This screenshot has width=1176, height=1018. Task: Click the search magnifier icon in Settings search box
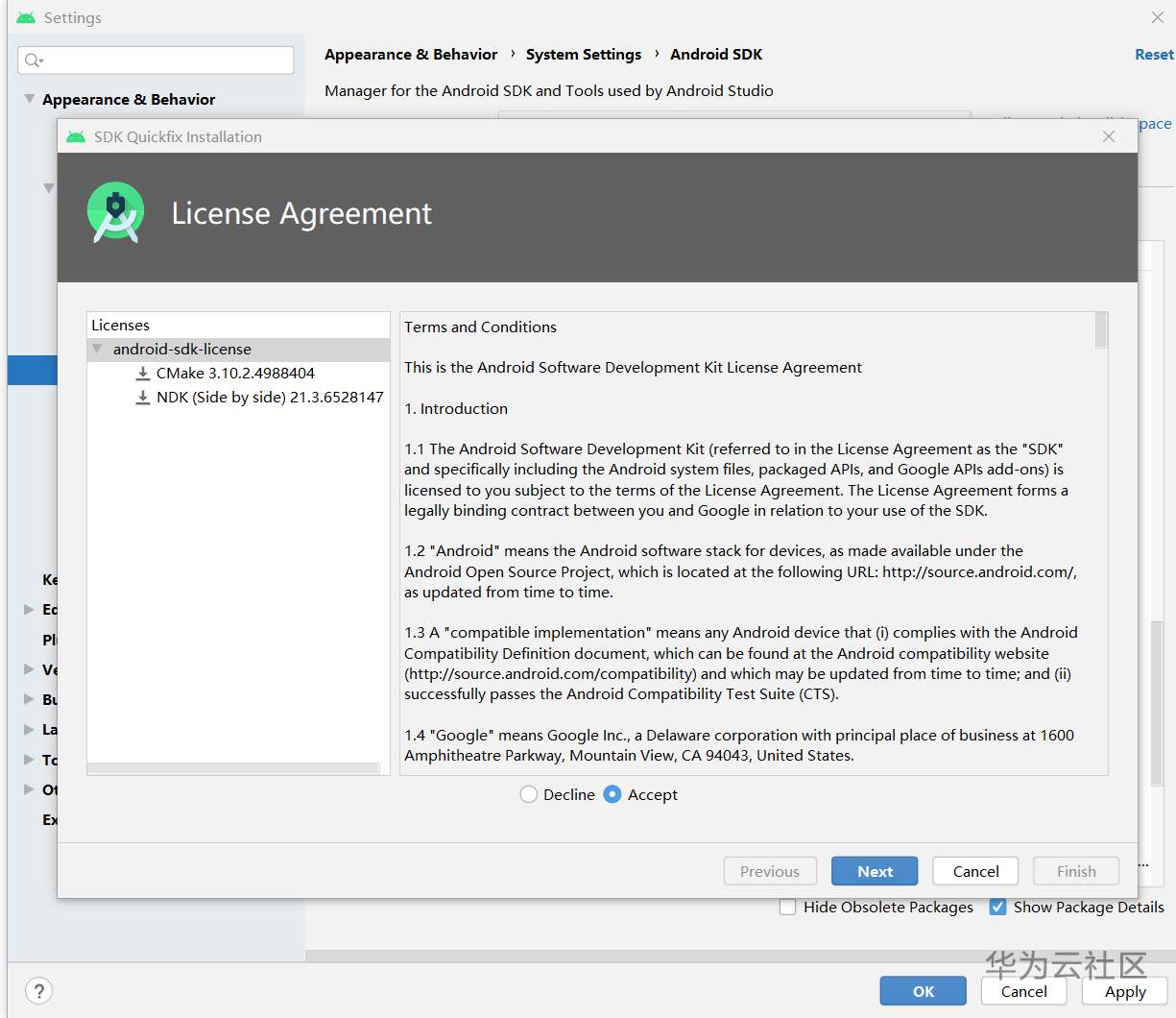[x=34, y=61]
